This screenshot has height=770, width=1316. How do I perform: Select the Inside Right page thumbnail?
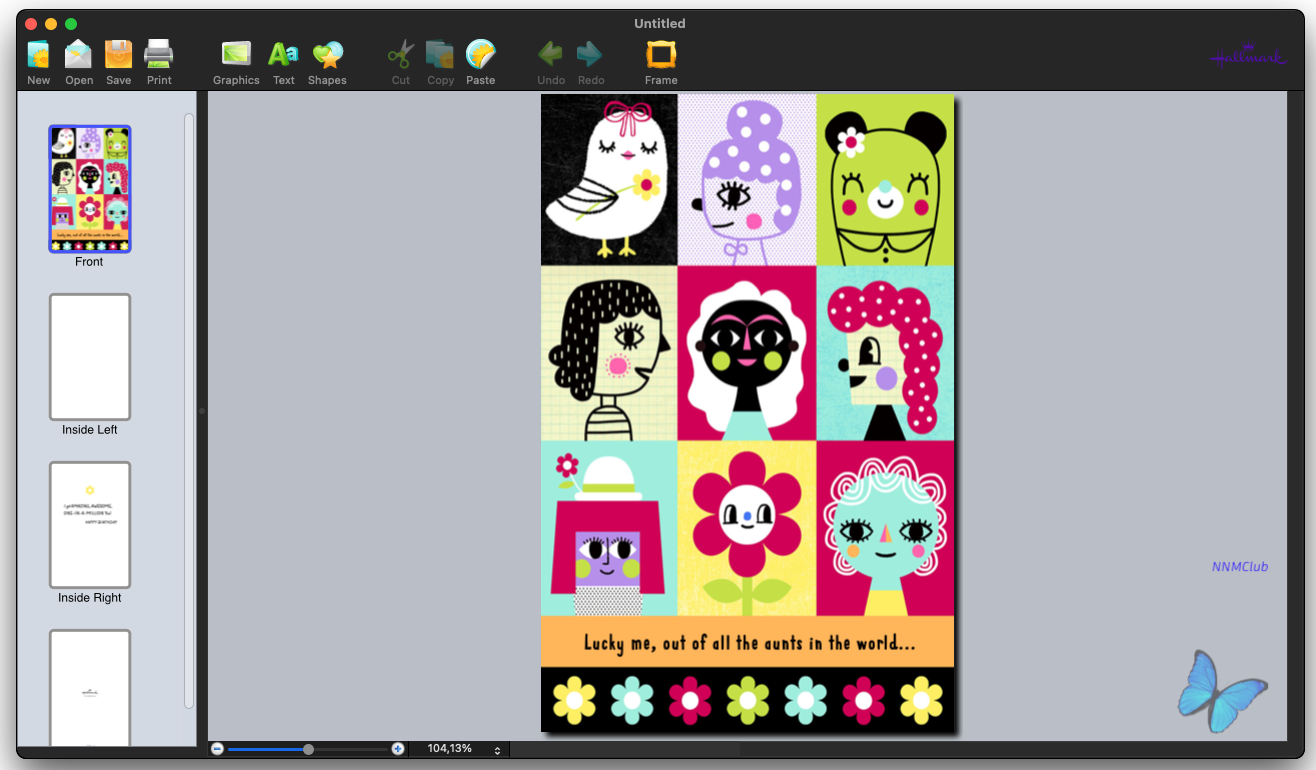pyautogui.click(x=90, y=525)
